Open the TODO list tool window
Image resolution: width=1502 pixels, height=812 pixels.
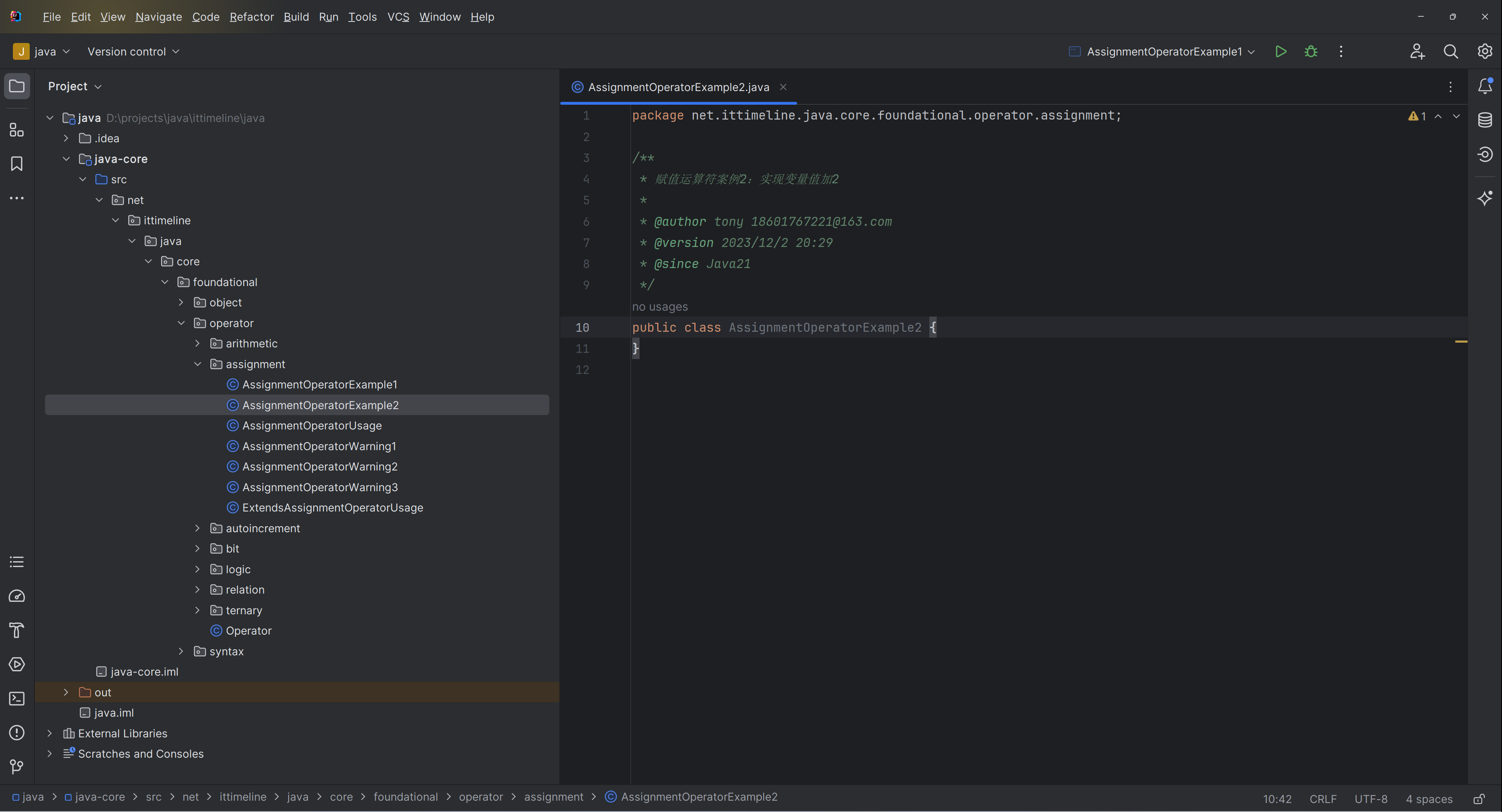17,562
